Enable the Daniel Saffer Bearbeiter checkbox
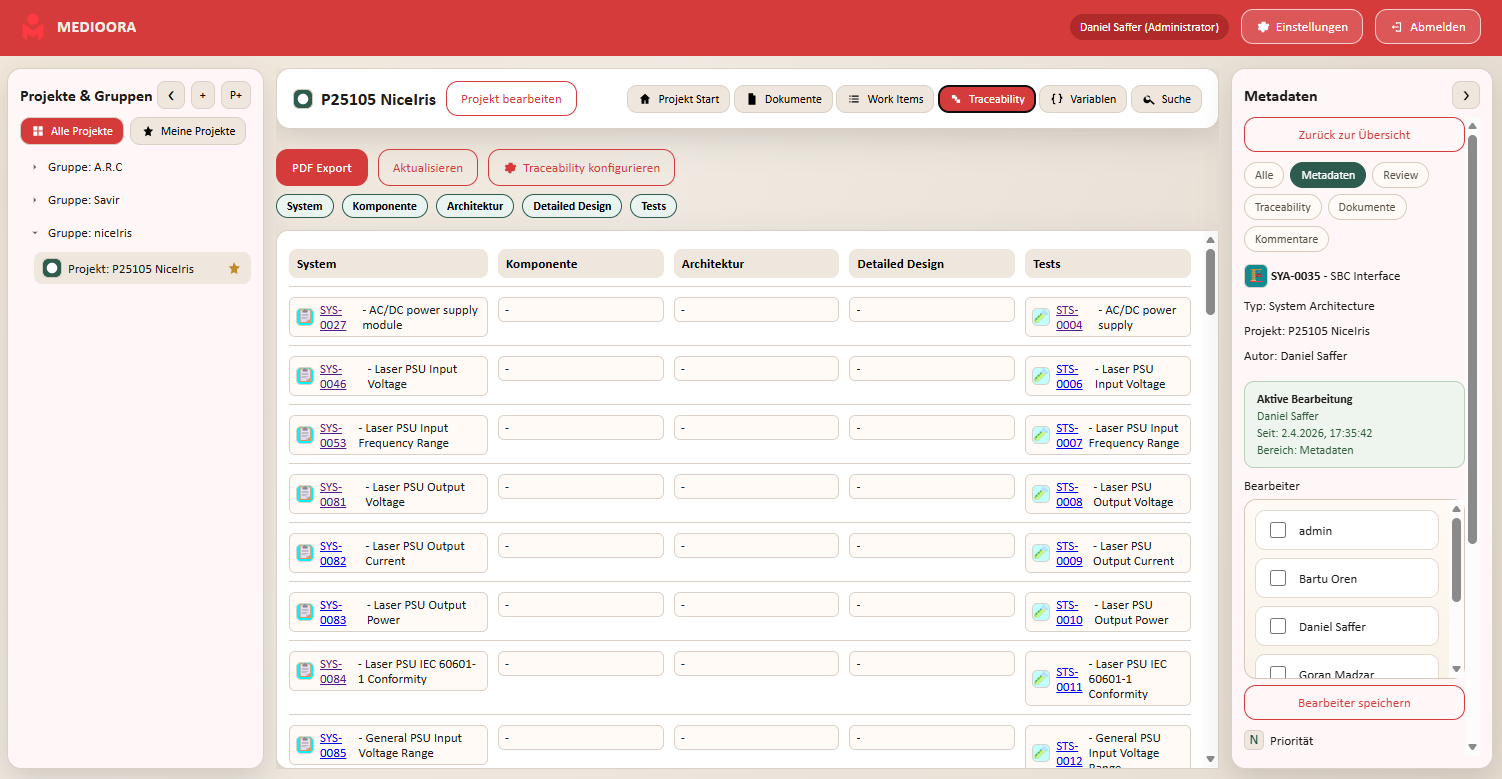 1277,626
